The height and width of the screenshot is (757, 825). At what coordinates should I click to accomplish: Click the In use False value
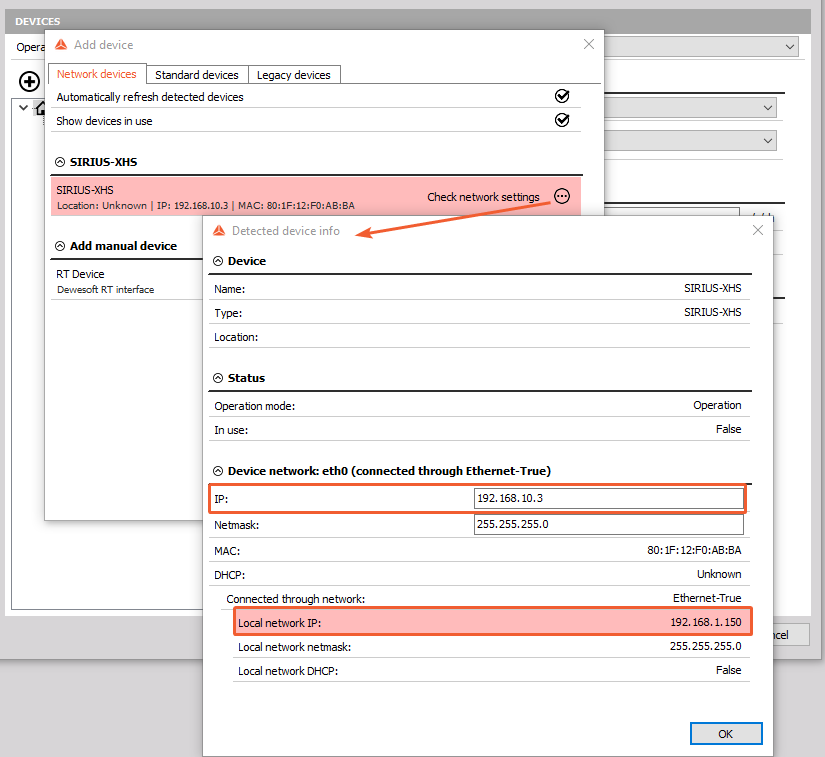coord(728,429)
